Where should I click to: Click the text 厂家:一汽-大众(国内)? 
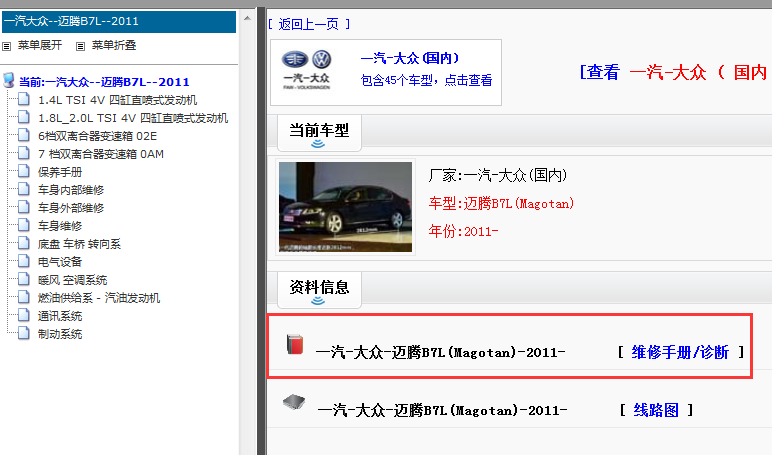point(498,175)
